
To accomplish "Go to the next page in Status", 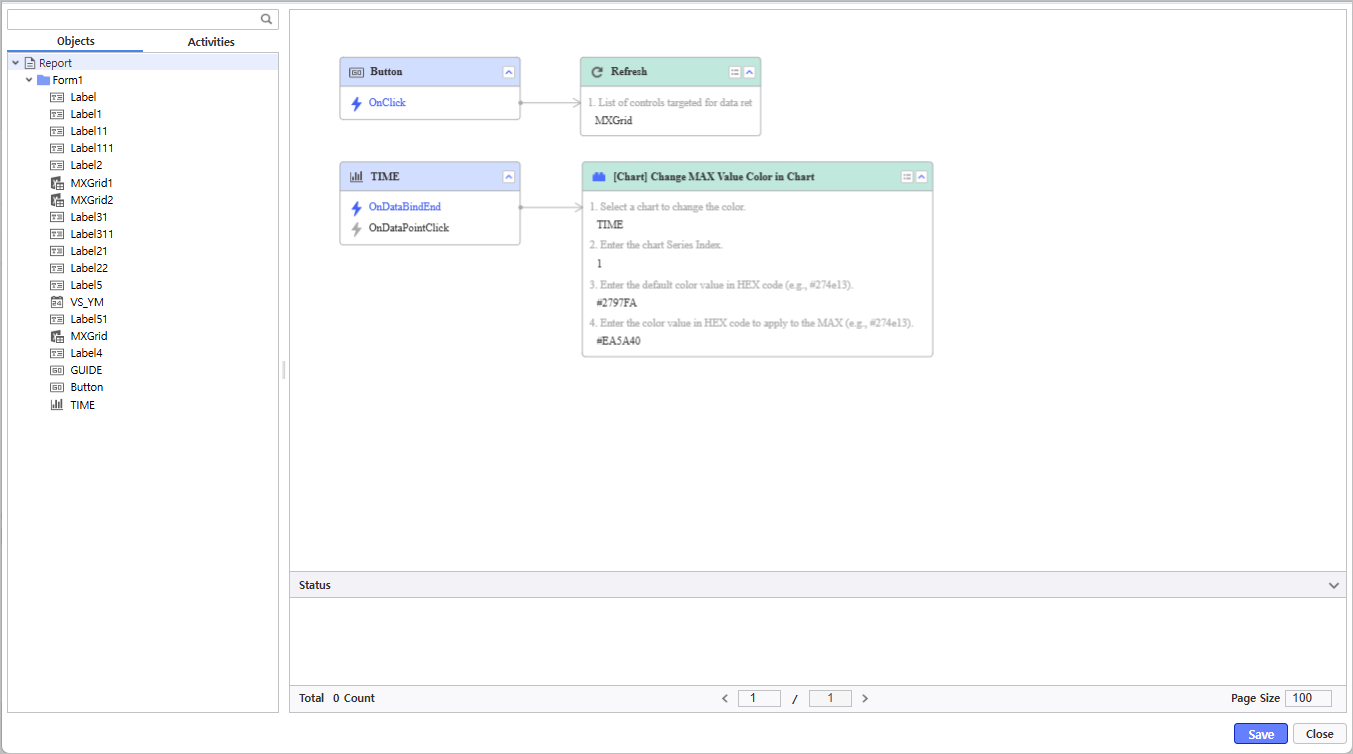I will pos(865,699).
